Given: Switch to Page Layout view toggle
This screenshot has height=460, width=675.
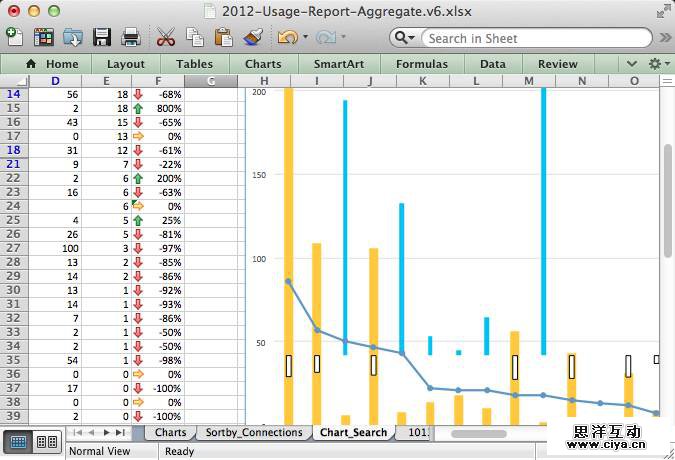Looking at the screenshot, I should point(47,441).
